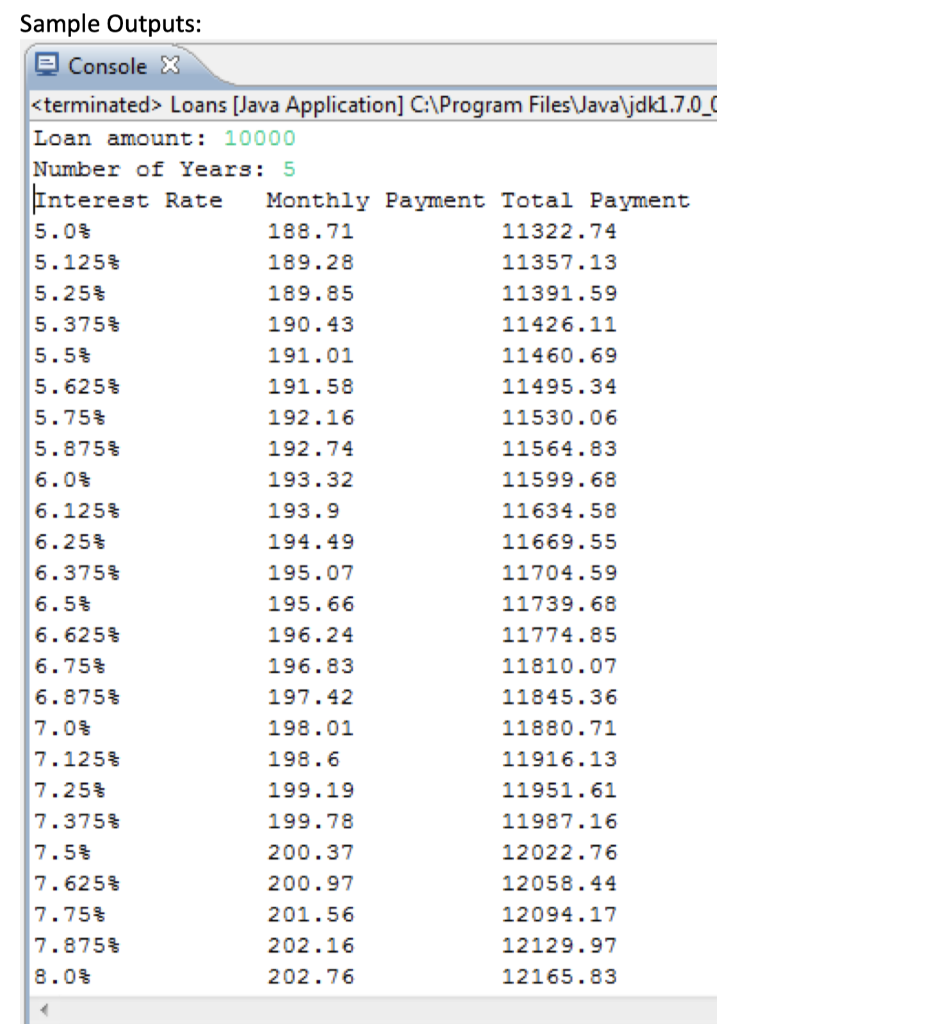Screen dimensions: 925x1024
Task: Click monthly payment 188.71
Action: [310, 231]
